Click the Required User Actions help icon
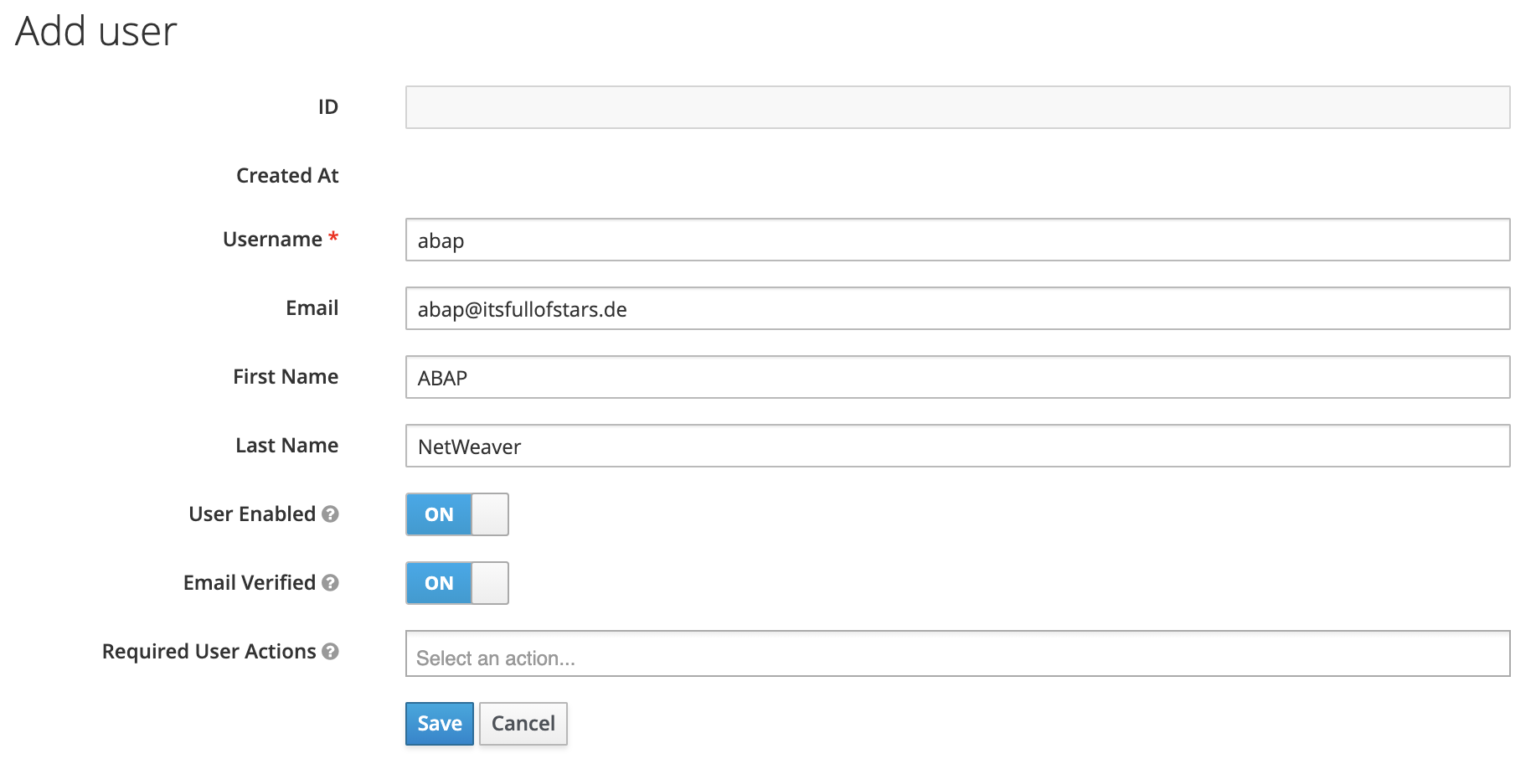The image size is (1536, 759). [x=332, y=652]
